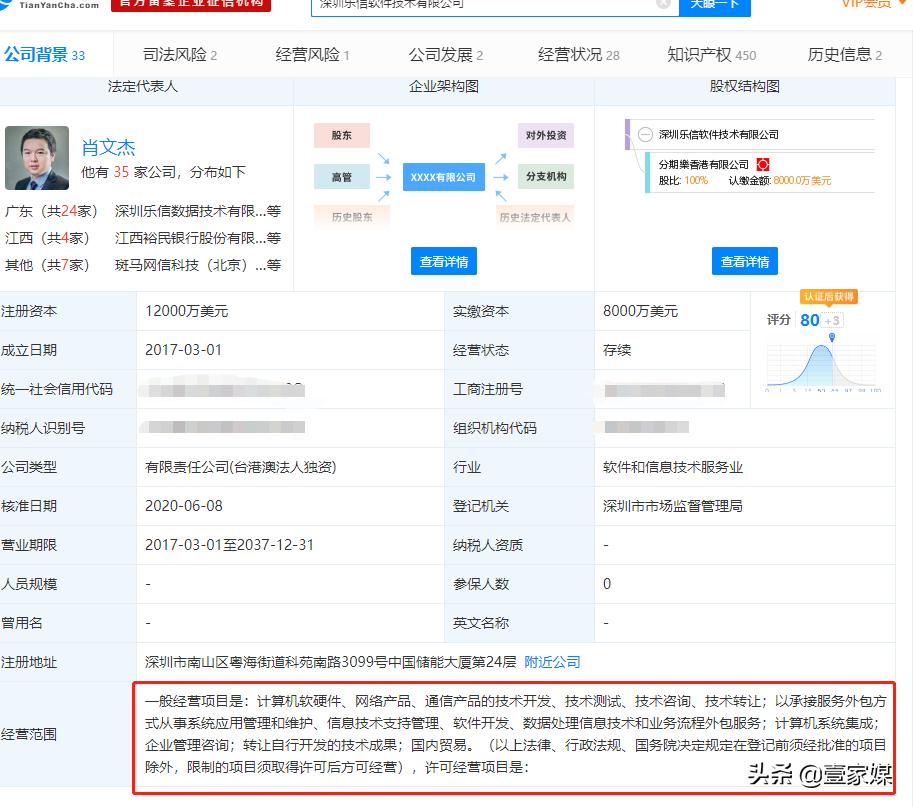The height and width of the screenshot is (807, 913).
Task: Click the 评分 80 score distribution chart
Action: pos(820,363)
